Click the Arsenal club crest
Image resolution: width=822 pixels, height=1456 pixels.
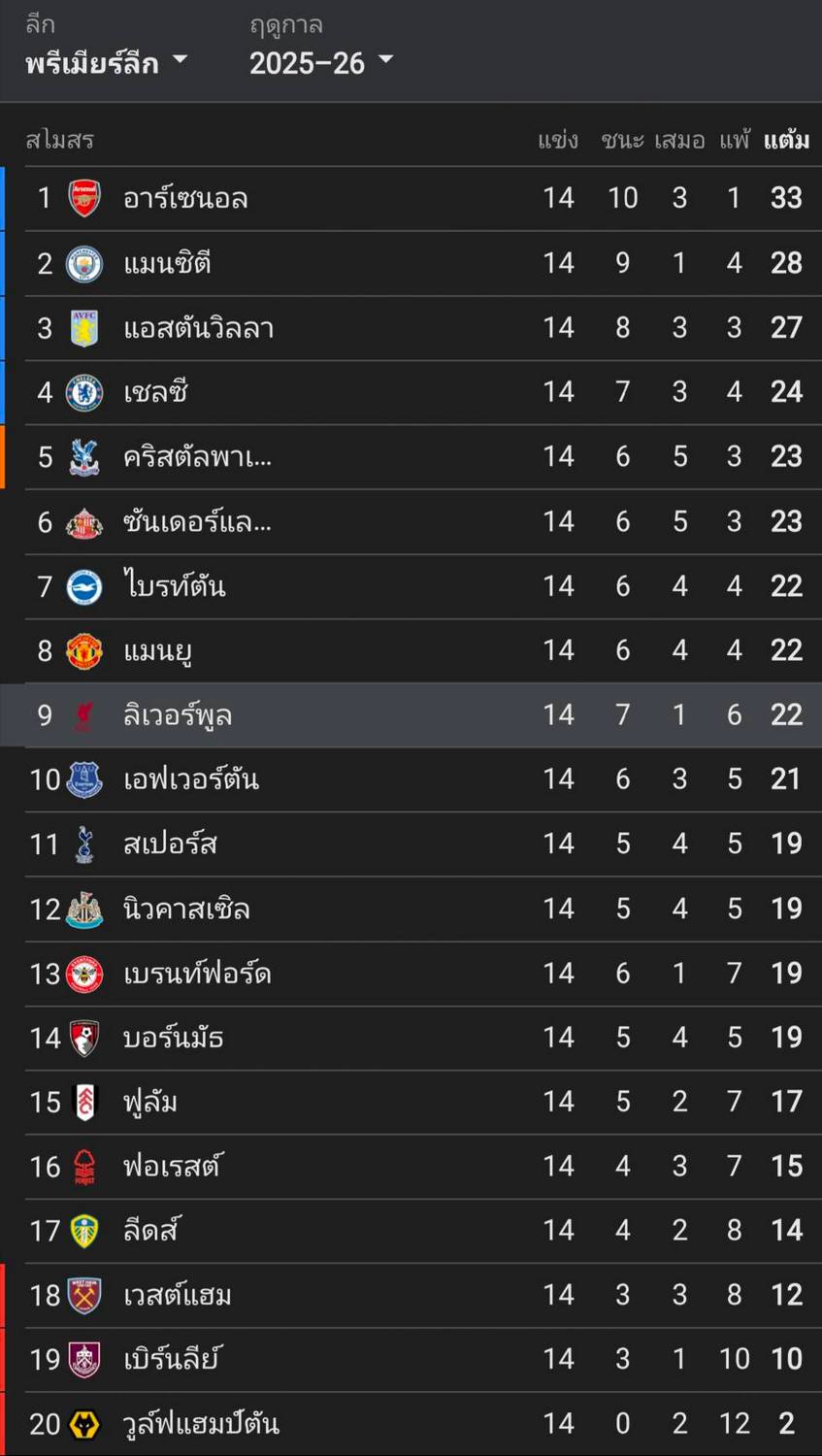tap(84, 198)
